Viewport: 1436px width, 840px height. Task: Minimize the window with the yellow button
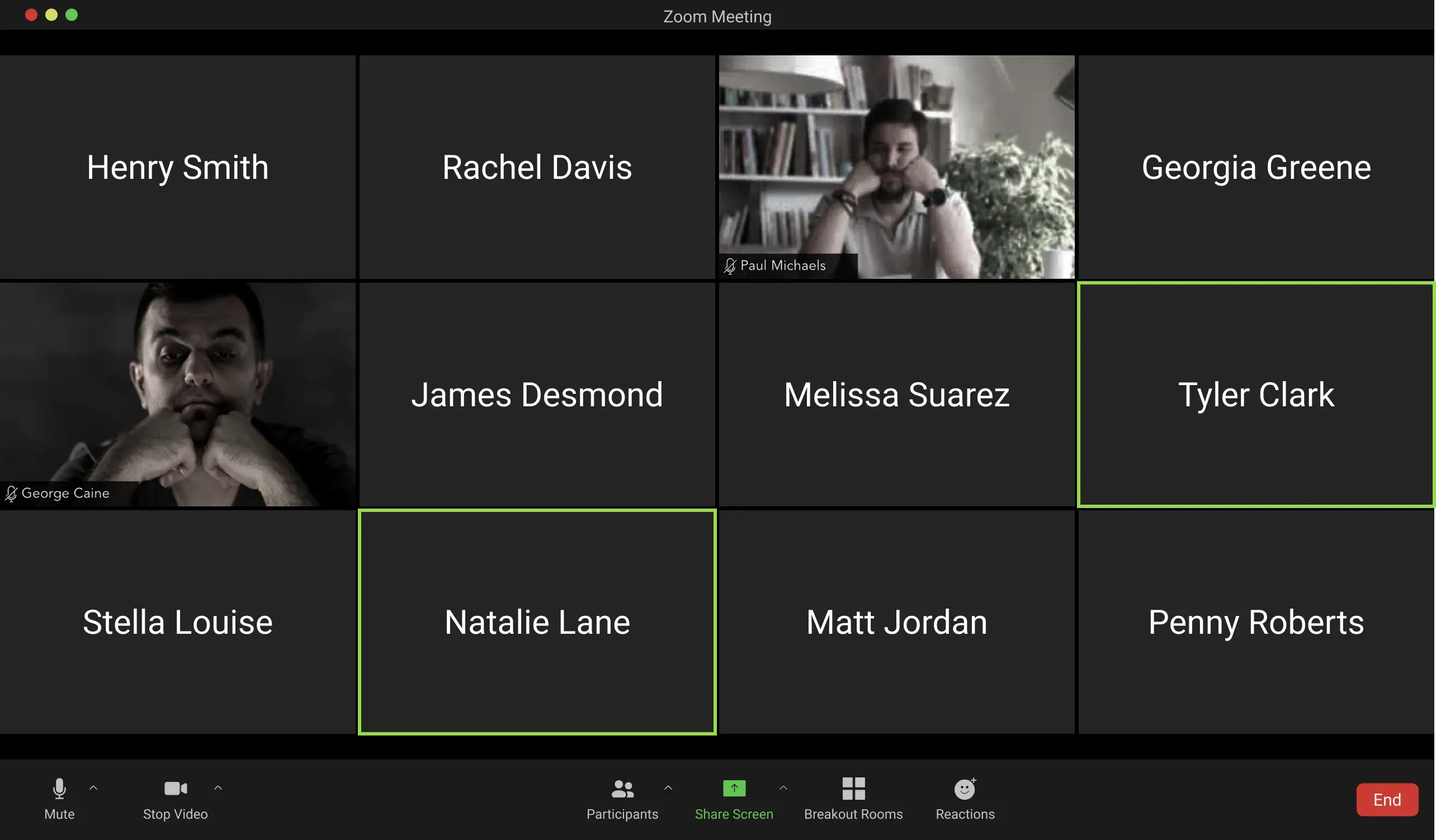[x=51, y=15]
